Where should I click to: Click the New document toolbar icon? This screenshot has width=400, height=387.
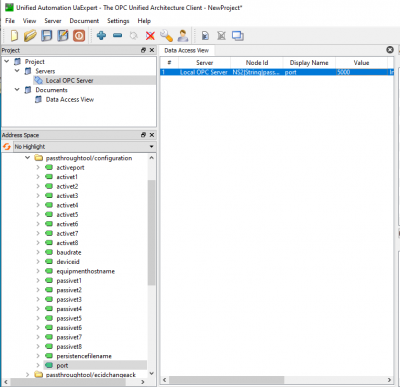pos(14,36)
